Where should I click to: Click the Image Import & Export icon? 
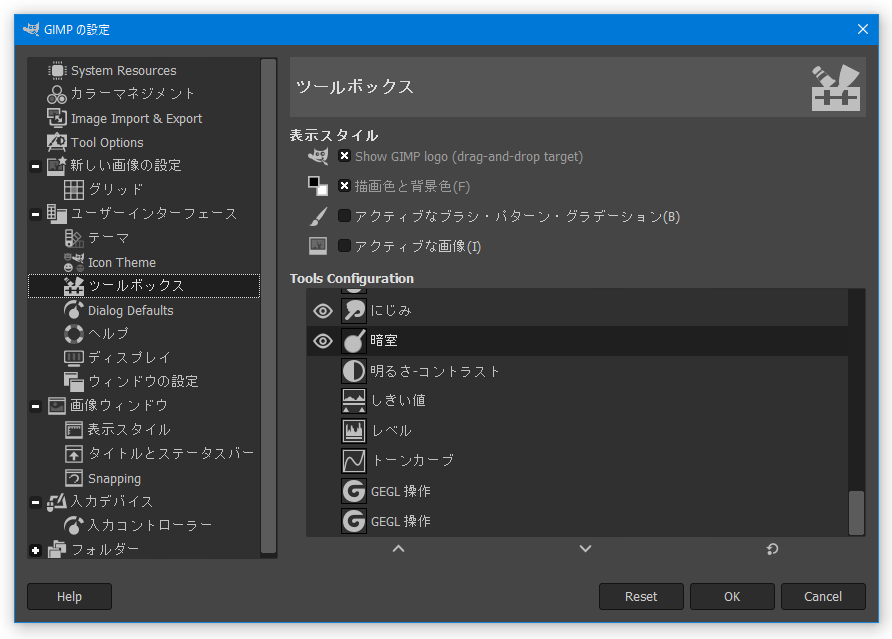tap(57, 118)
